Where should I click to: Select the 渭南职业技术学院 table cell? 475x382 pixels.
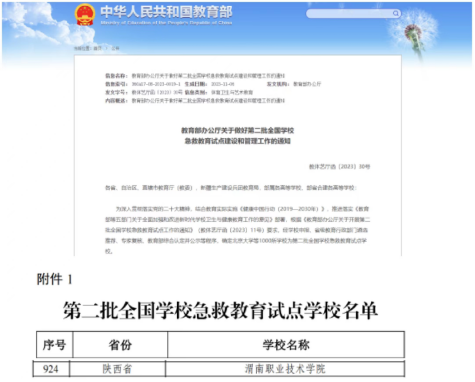285,369
